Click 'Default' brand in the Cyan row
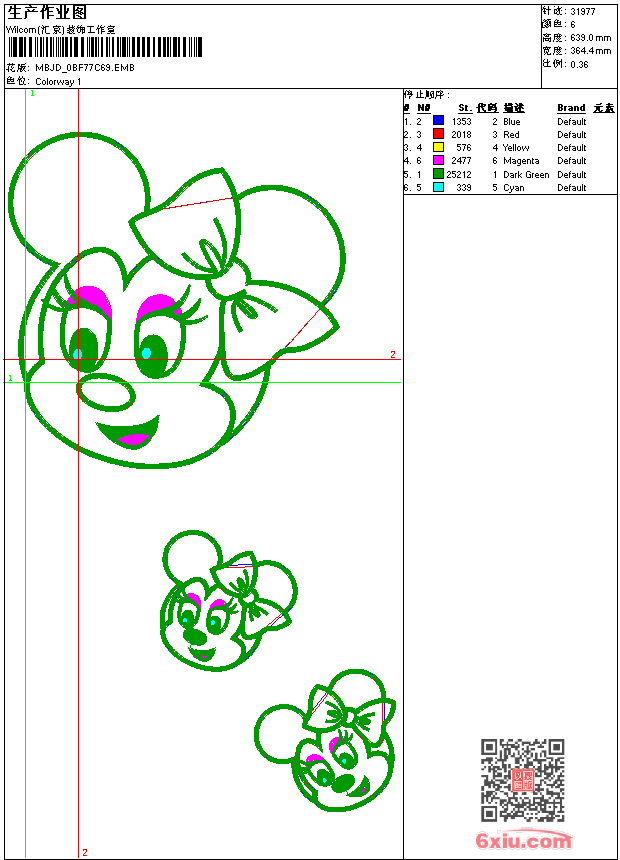620x860 pixels. click(x=572, y=188)
